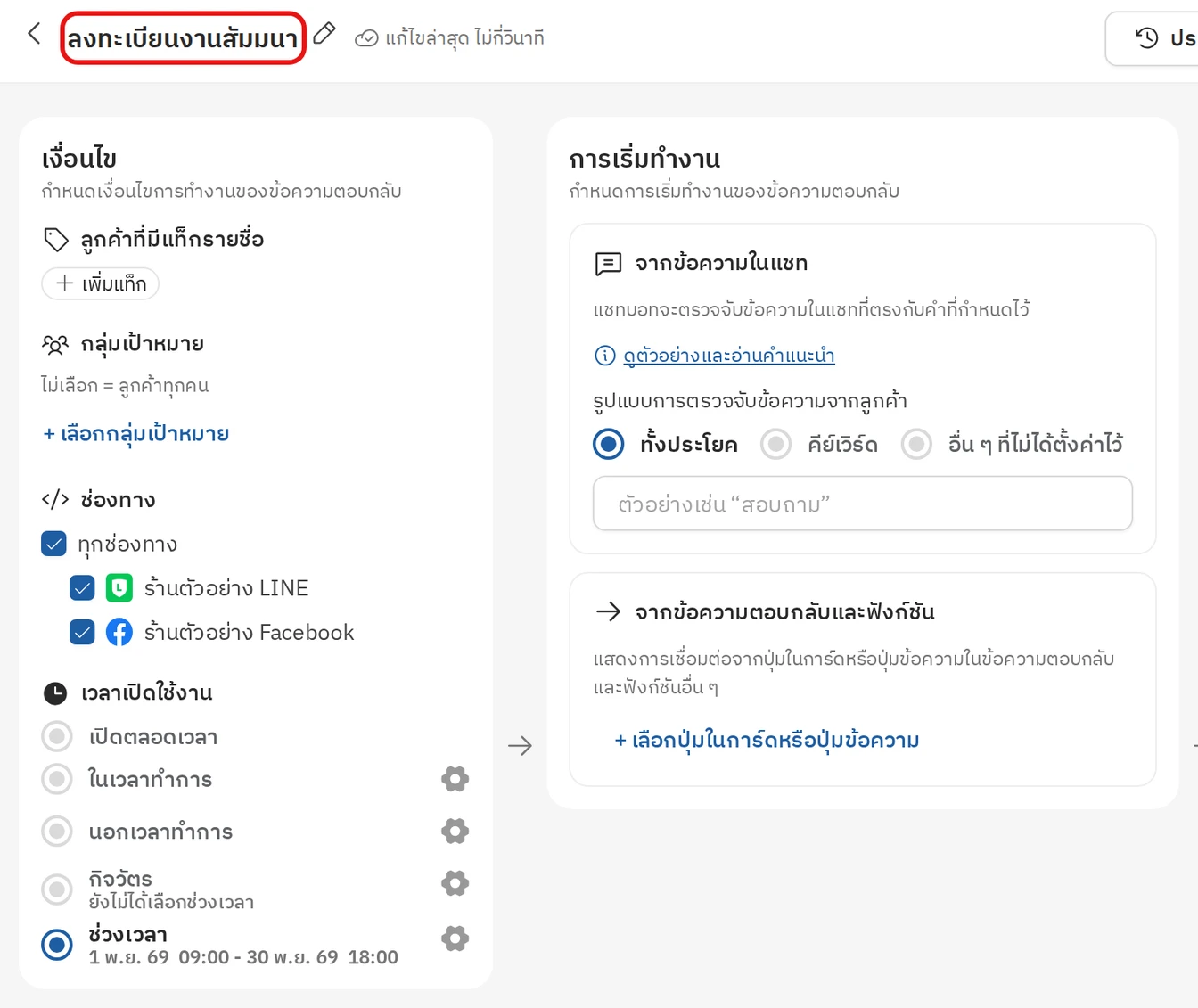The image size is (1198, 1008).
Task: Go back using the left chevron arrow
Action: [34, 34]
